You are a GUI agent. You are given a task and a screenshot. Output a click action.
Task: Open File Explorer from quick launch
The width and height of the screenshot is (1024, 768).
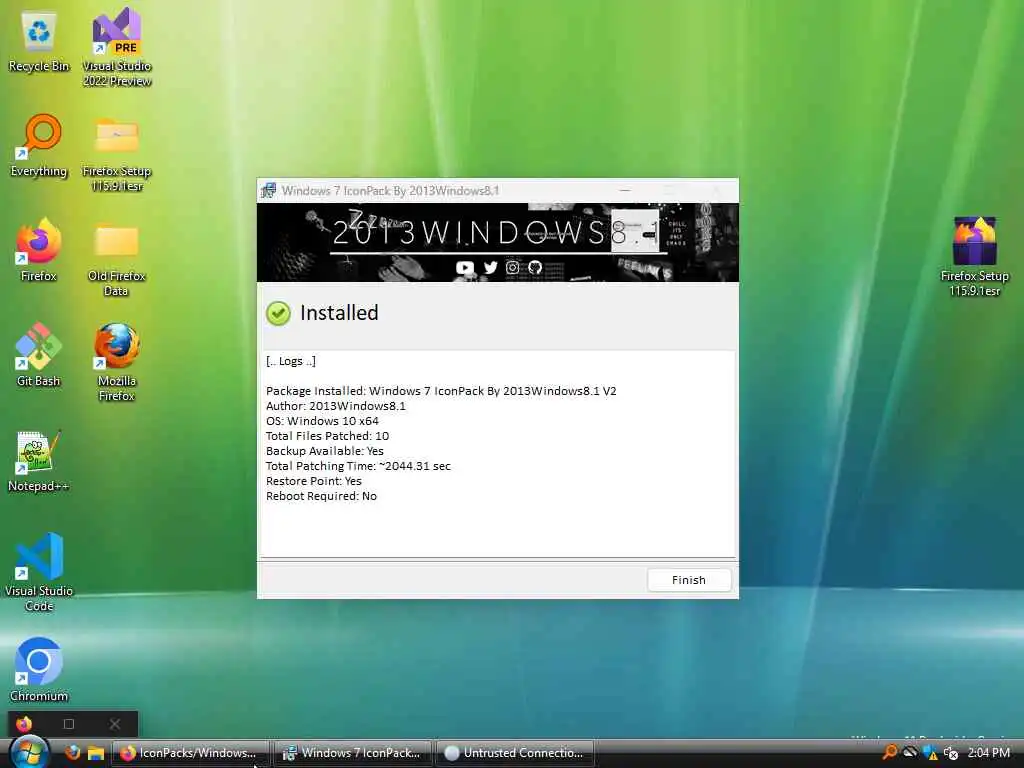pos(96,753)
